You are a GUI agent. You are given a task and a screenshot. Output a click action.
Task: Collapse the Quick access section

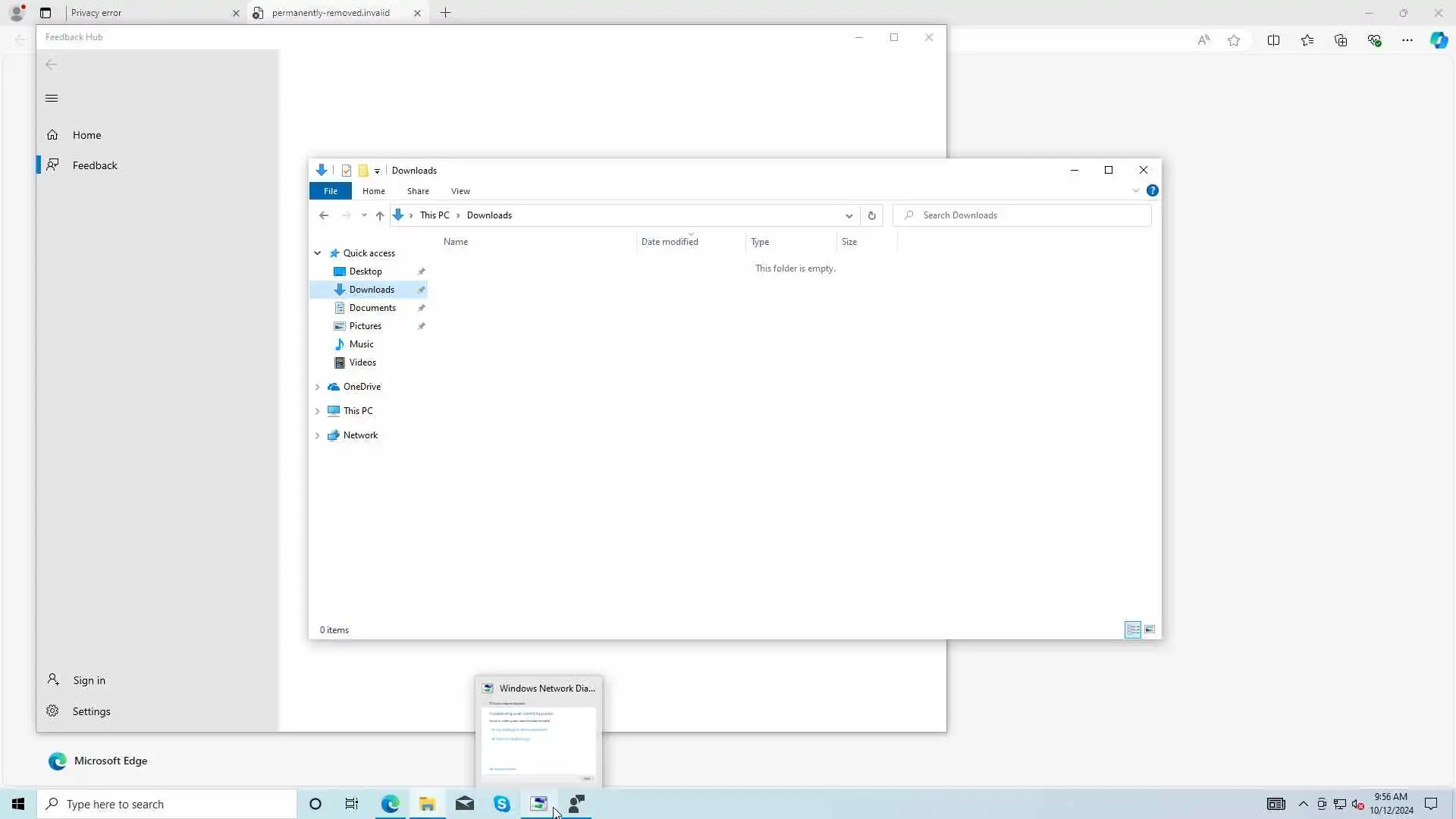click(x=318, y=253)
